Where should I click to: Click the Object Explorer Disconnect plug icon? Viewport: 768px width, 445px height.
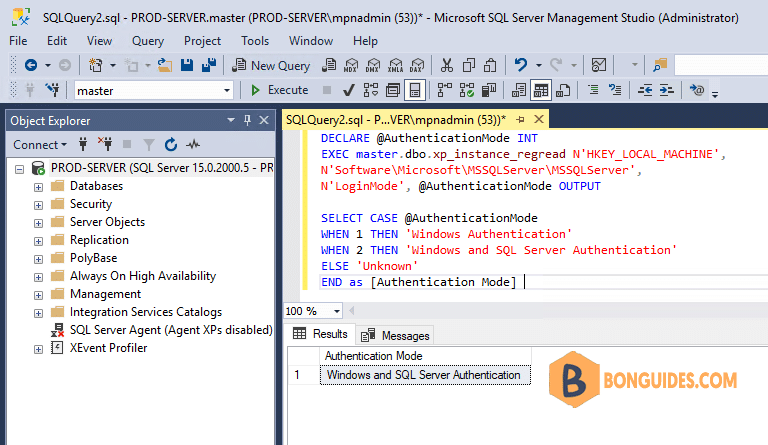coord(105,144)
